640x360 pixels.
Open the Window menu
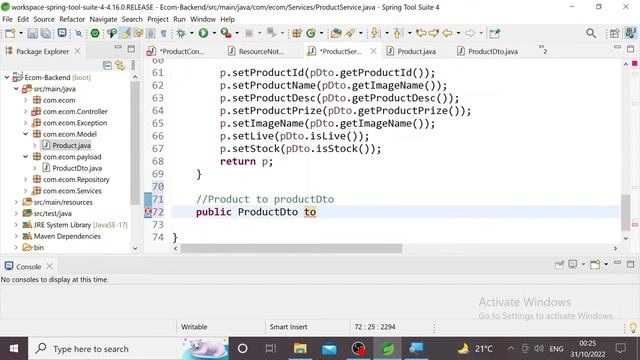[x=203, y=19]
